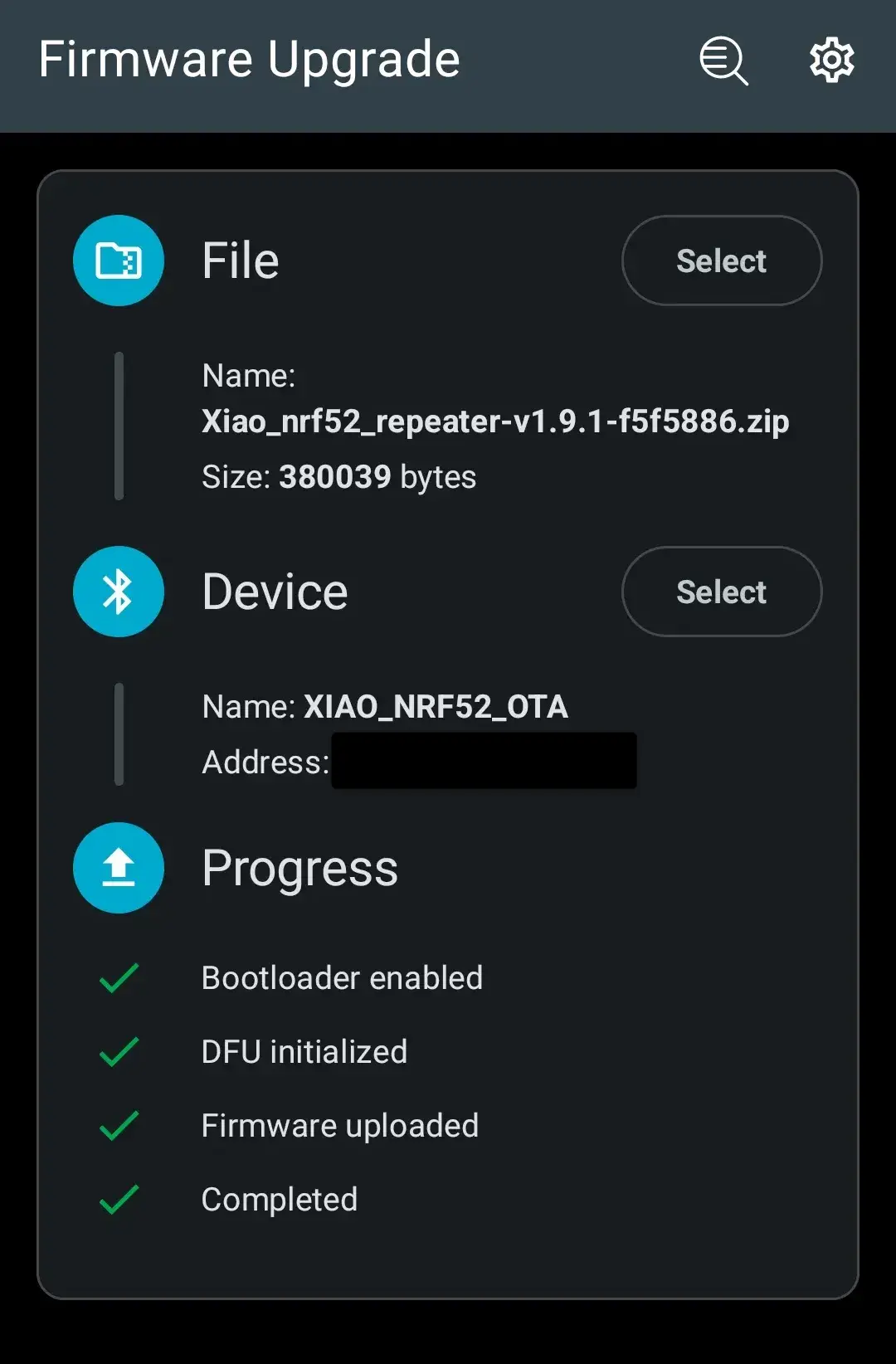
Task: Click the Device section heading
Action: click(x=275, y=592)
